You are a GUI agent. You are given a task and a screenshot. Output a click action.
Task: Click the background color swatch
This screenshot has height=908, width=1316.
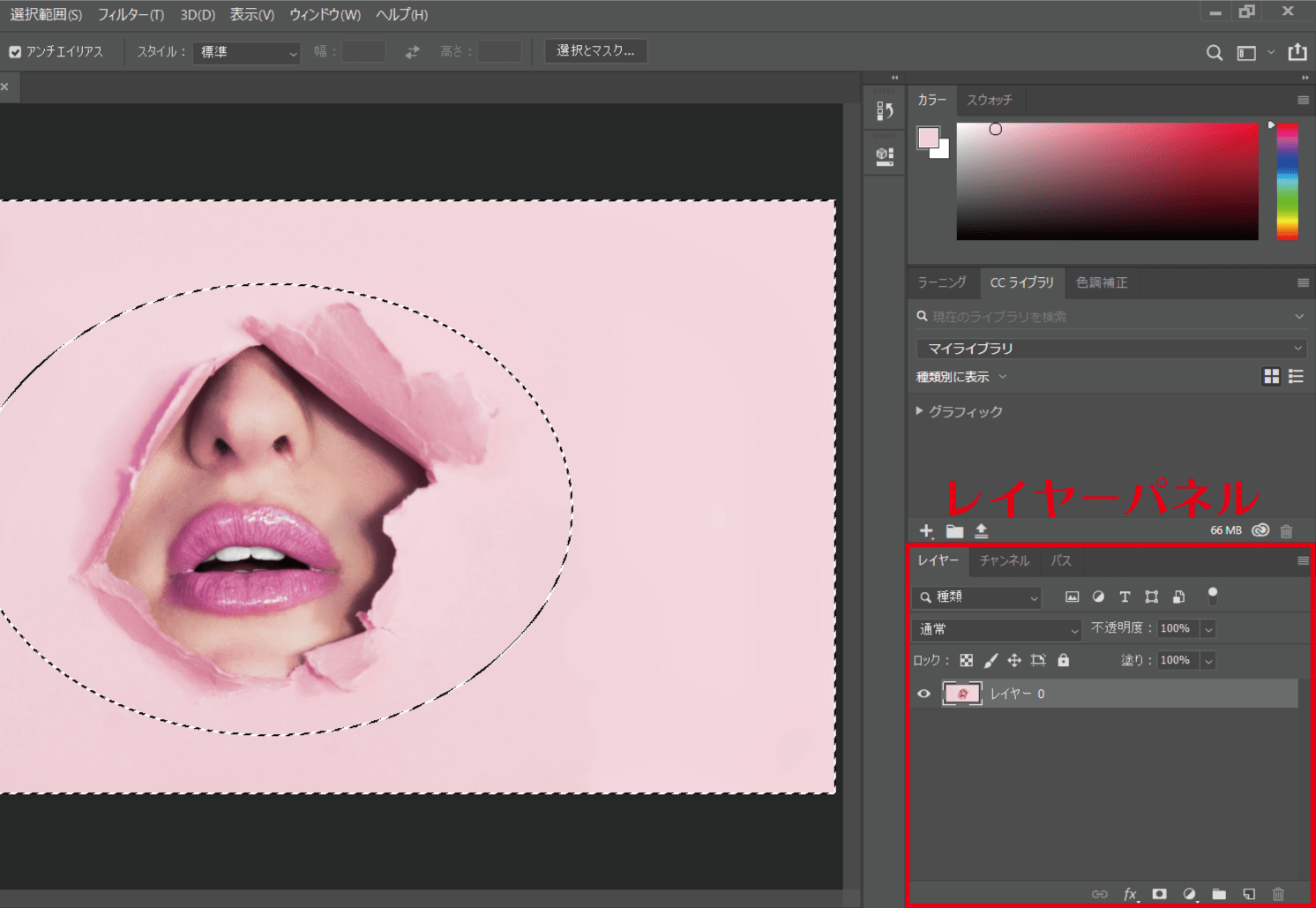click(943, 152)
